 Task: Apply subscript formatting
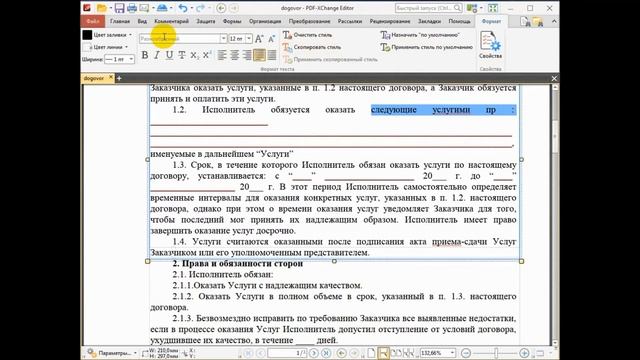tap(194, 55)
